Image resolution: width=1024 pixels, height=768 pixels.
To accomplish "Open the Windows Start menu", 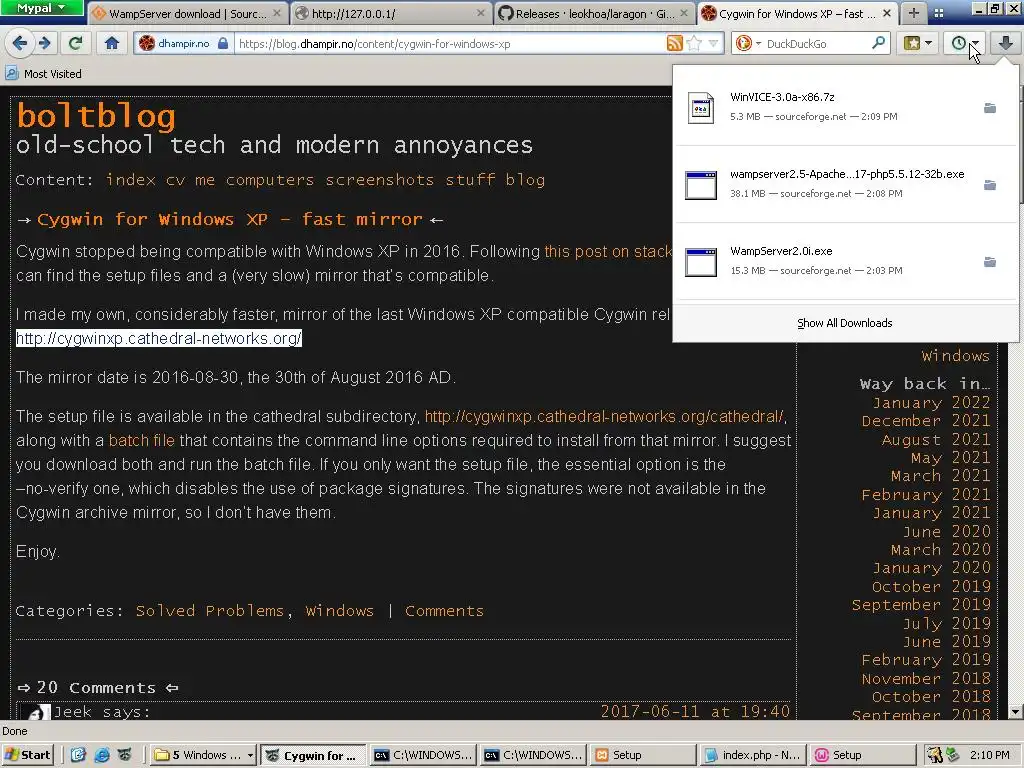I will pos(28,755).
